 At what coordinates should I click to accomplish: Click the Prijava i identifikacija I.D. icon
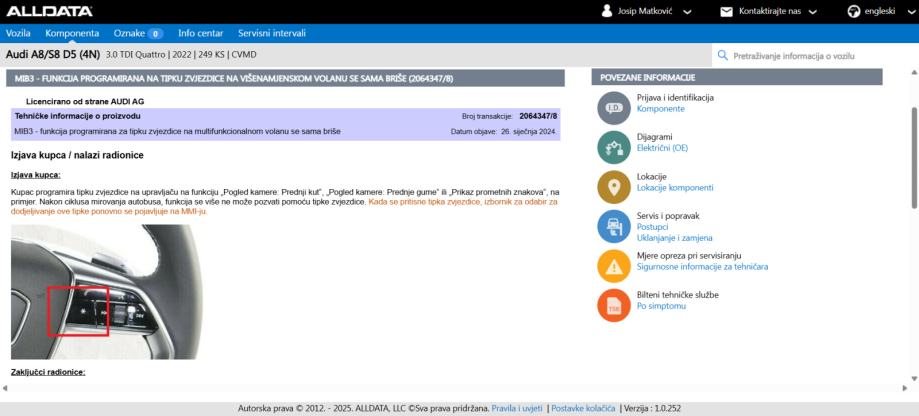614,108
